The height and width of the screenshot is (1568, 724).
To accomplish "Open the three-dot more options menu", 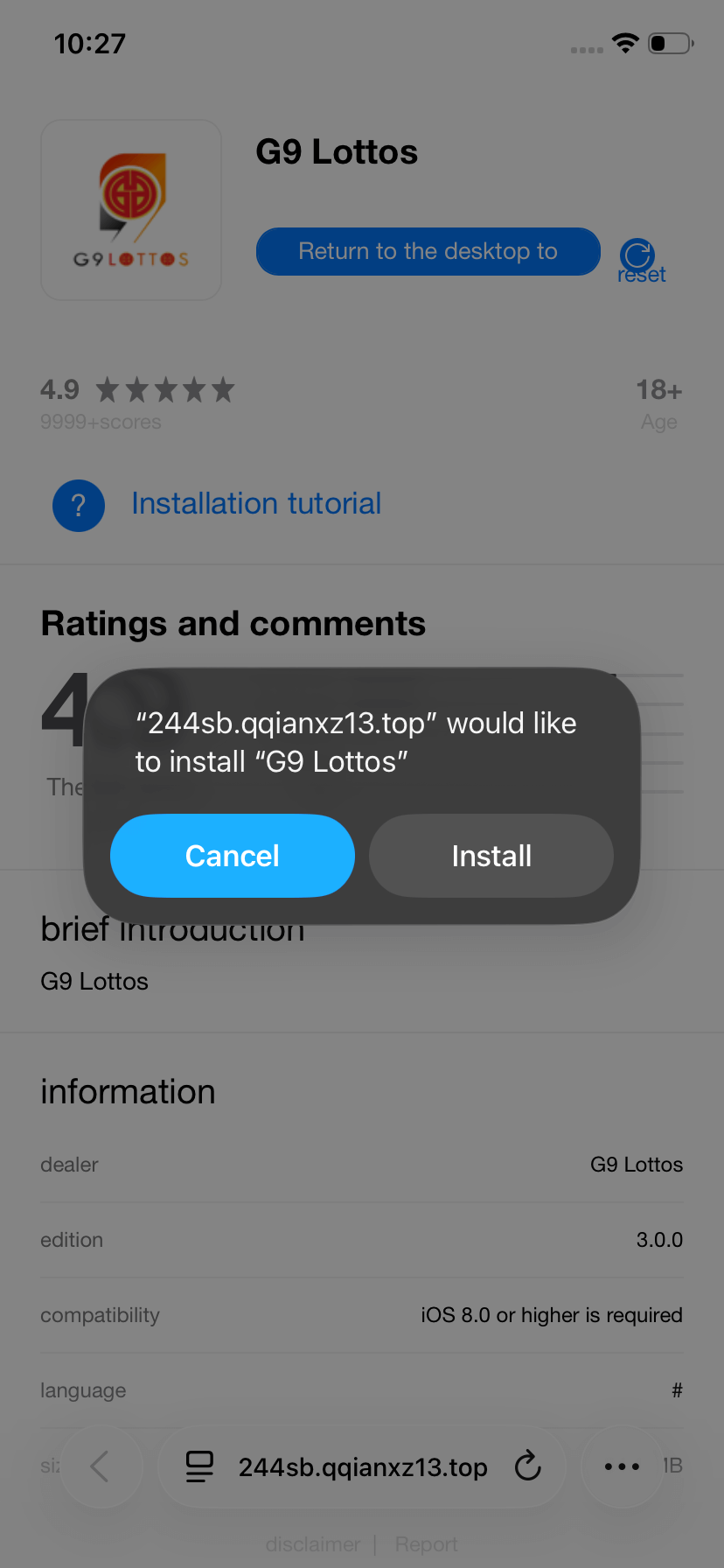I will [622, 1466].
